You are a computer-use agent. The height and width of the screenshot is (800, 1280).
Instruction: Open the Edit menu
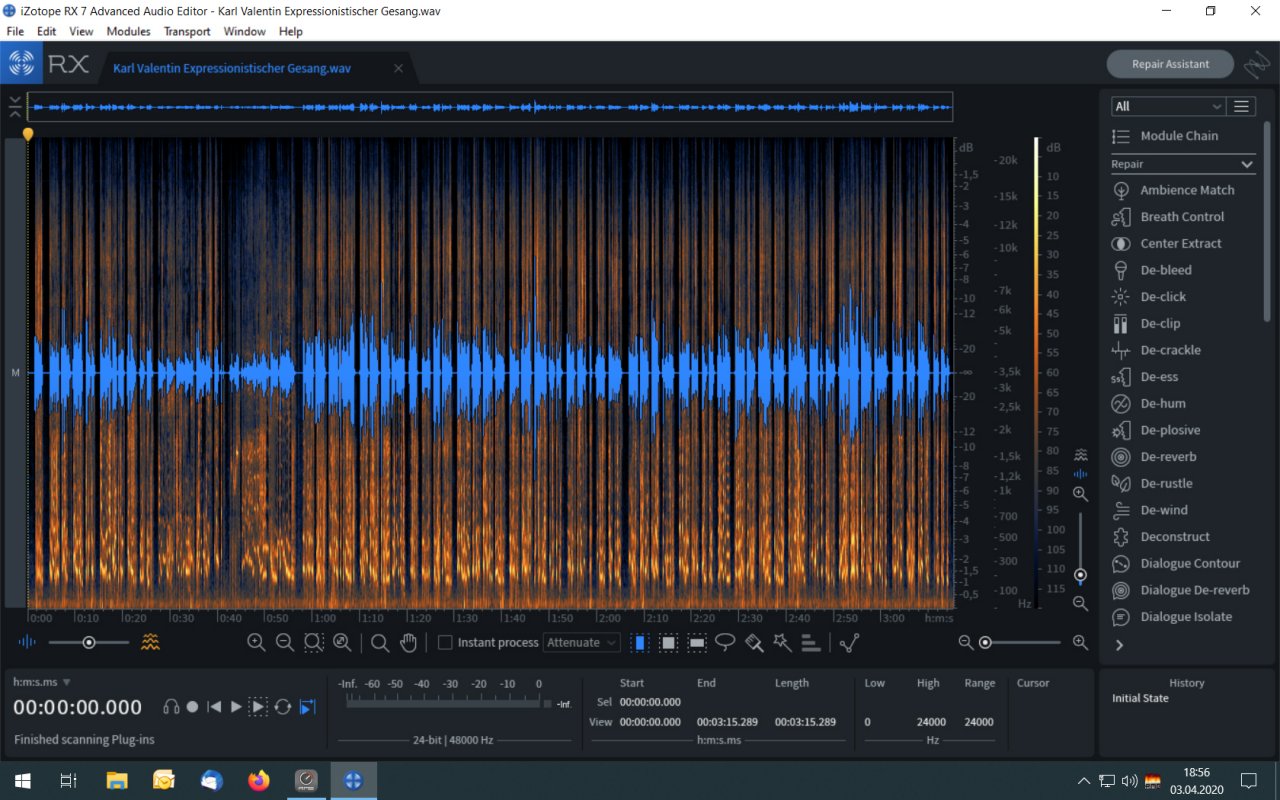pos(46,31)
